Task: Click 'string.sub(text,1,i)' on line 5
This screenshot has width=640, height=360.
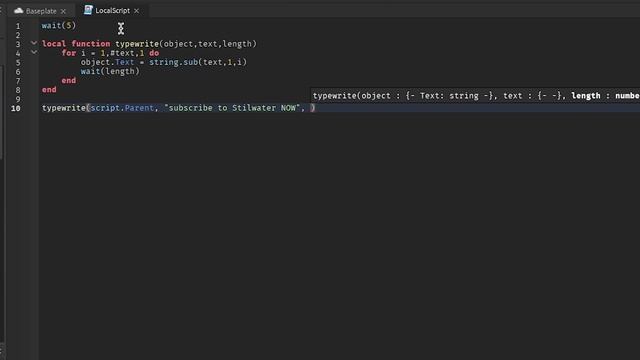Action: [198, 62]
